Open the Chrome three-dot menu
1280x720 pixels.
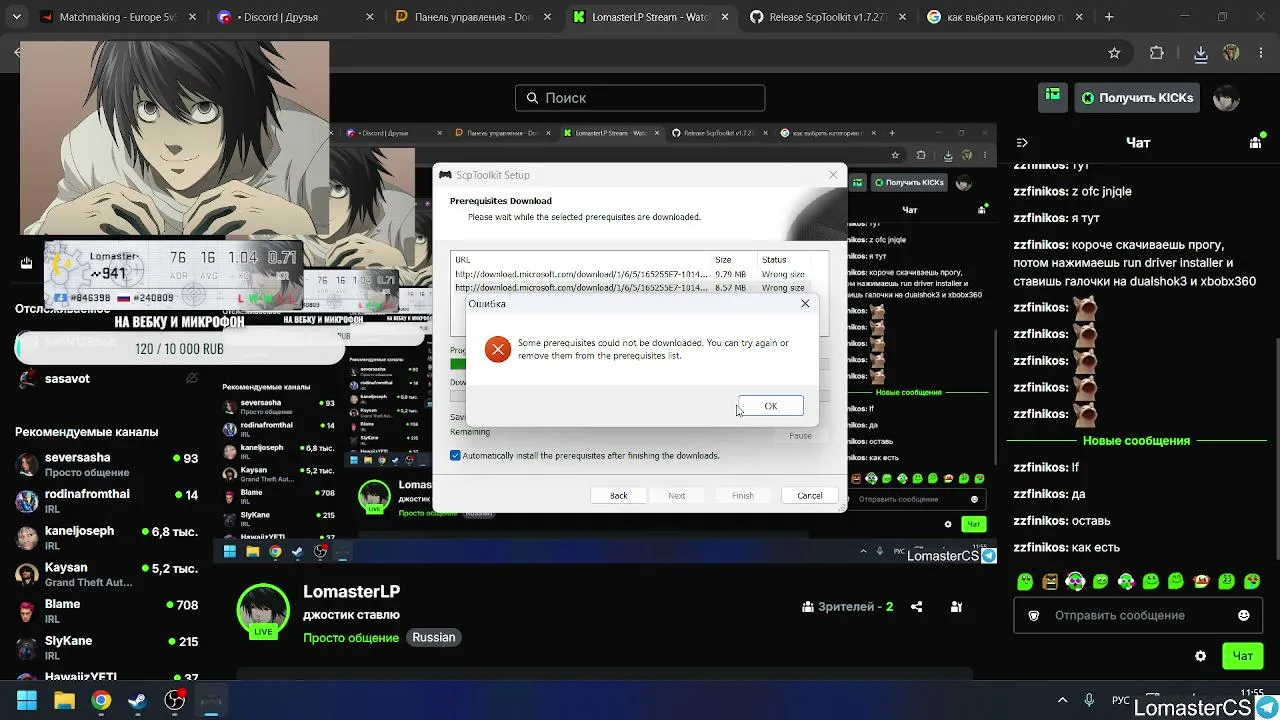coord(1262,53)
